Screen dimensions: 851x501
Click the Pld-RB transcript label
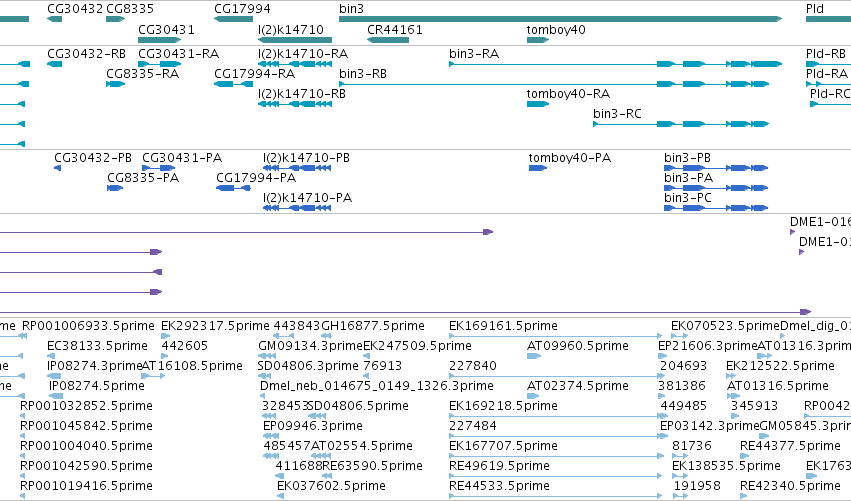(x=825, y=54)
